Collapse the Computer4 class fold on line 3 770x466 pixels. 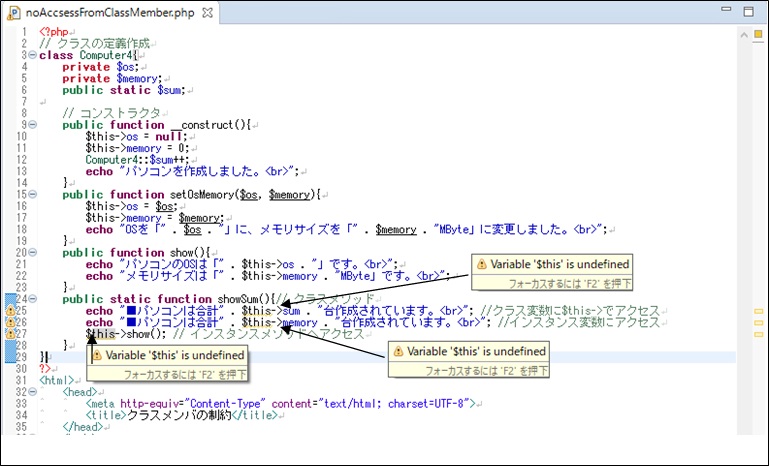tap(32, 56)
